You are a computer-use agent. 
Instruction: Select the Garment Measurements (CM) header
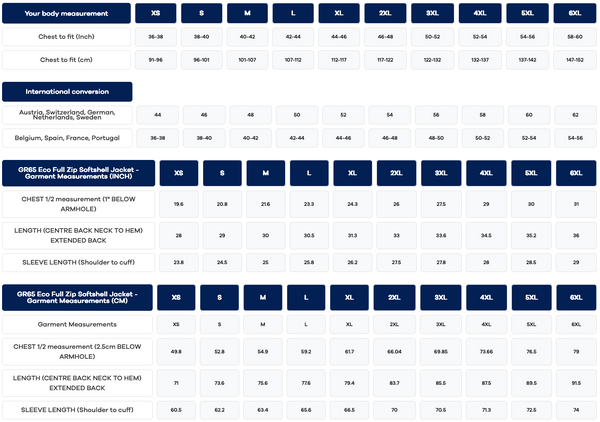[x=77, y=297]
